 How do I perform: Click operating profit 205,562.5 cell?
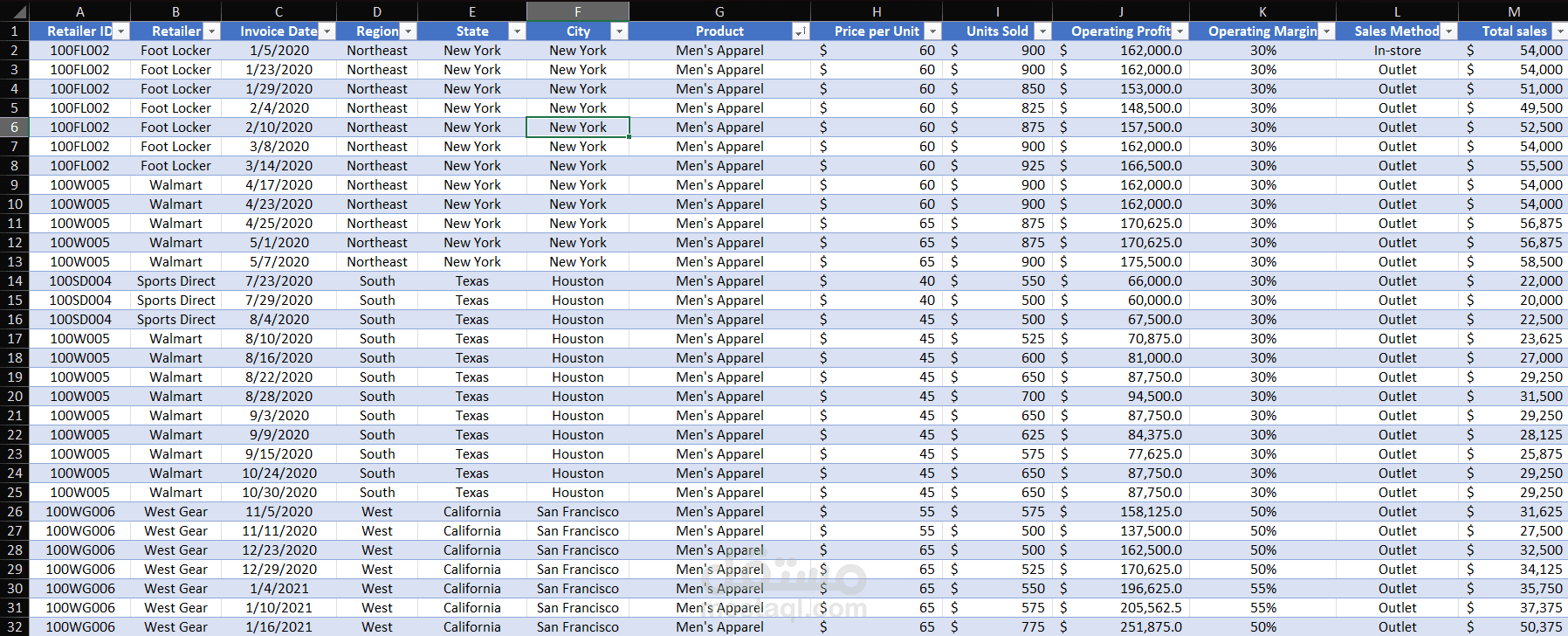click(x=1121, y=607)
